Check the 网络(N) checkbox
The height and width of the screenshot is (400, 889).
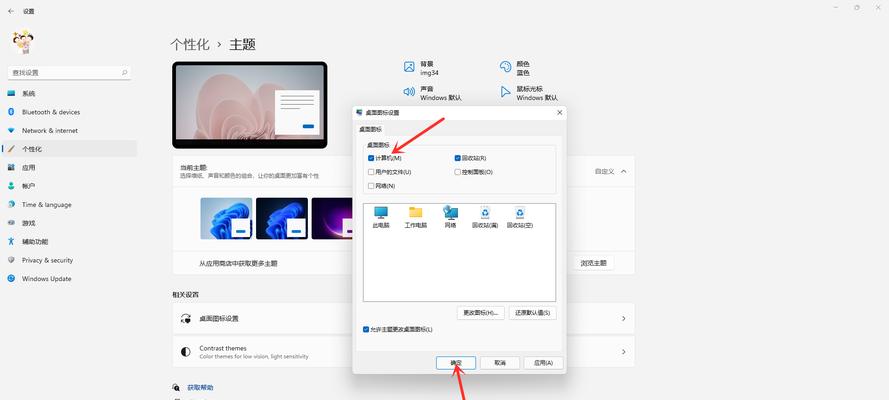pos(371,186)
